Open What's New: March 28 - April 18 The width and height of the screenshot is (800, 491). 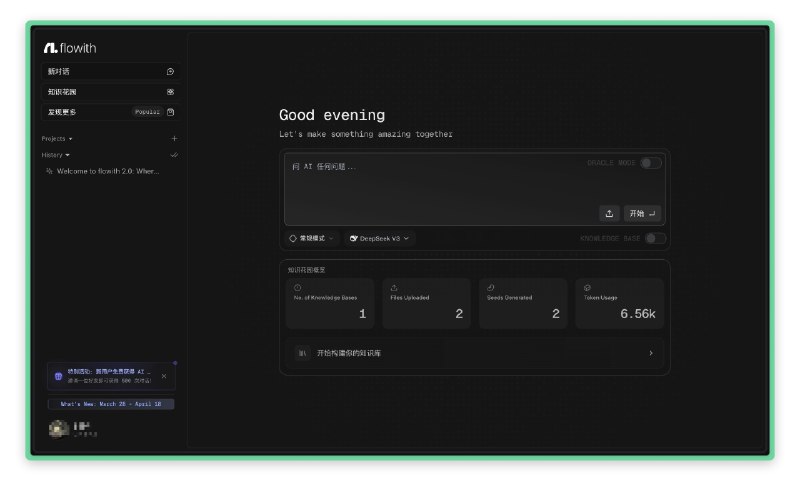pyautogui.click(x=111, y=404)
